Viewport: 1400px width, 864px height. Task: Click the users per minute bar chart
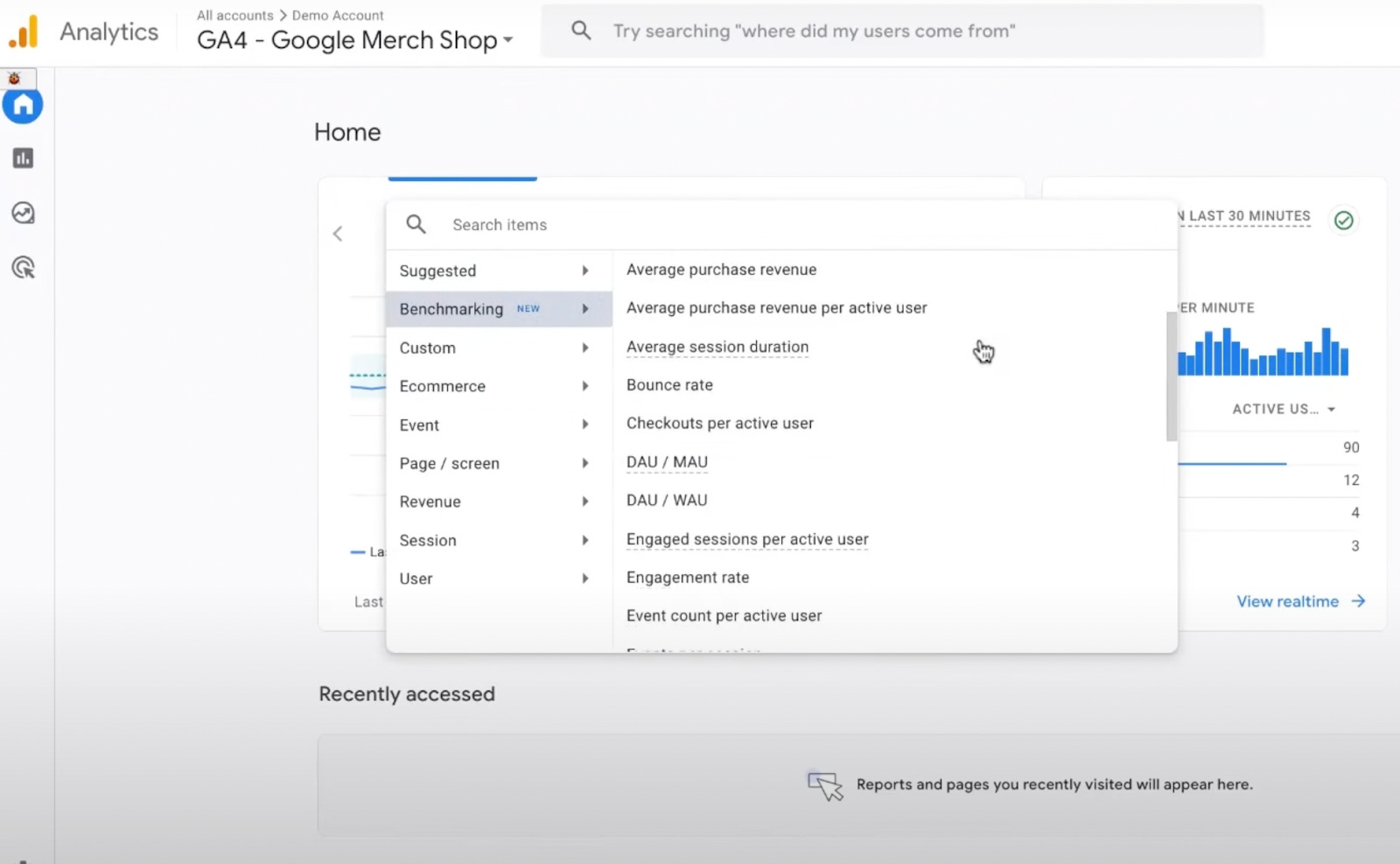1263,351
